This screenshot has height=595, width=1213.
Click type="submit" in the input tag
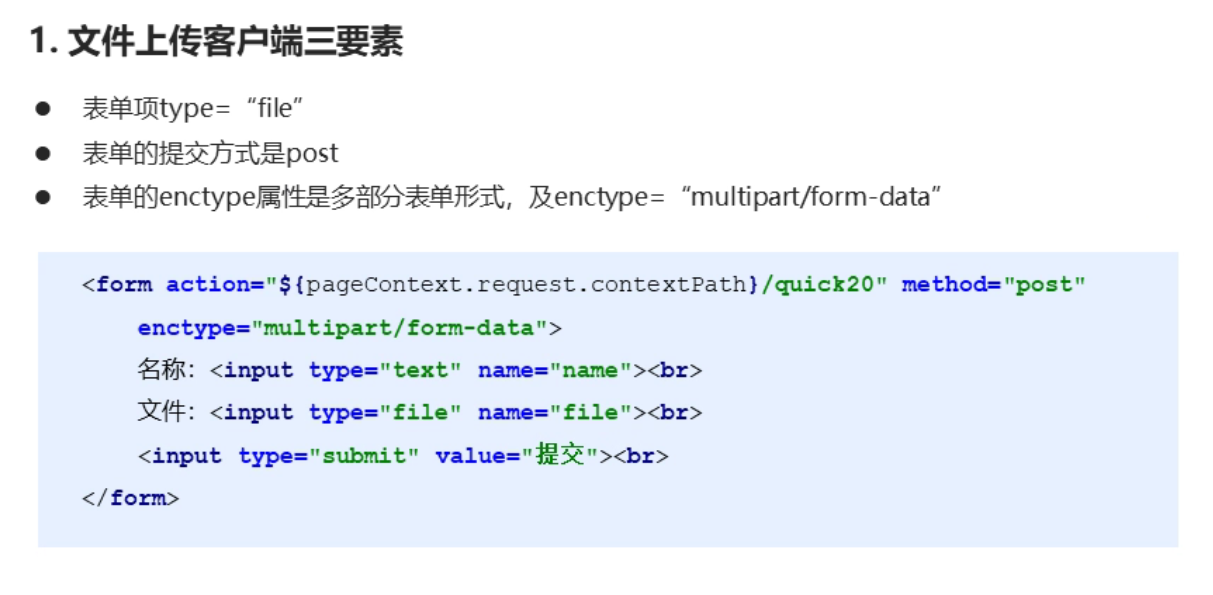(x=329, y=456)
